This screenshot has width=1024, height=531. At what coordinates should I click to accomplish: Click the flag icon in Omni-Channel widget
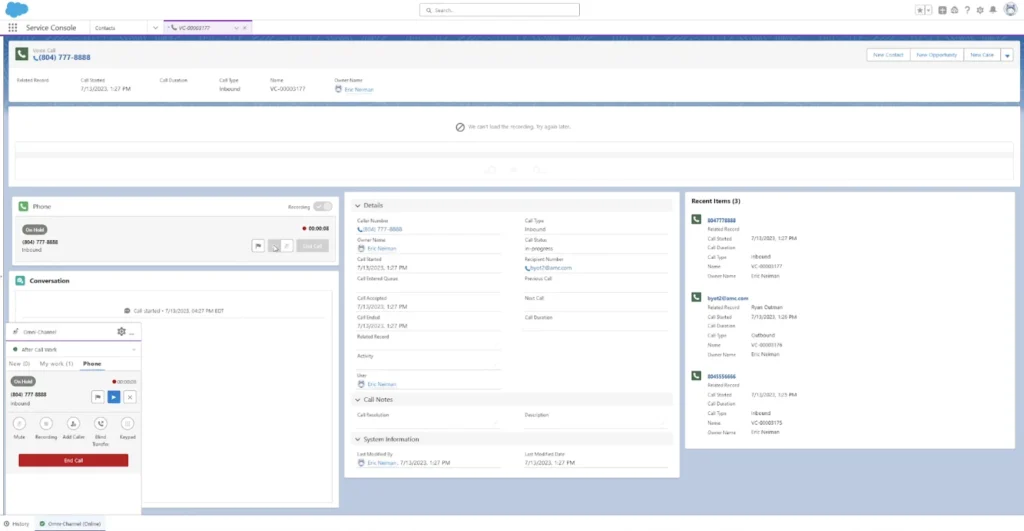pos(98,397)
